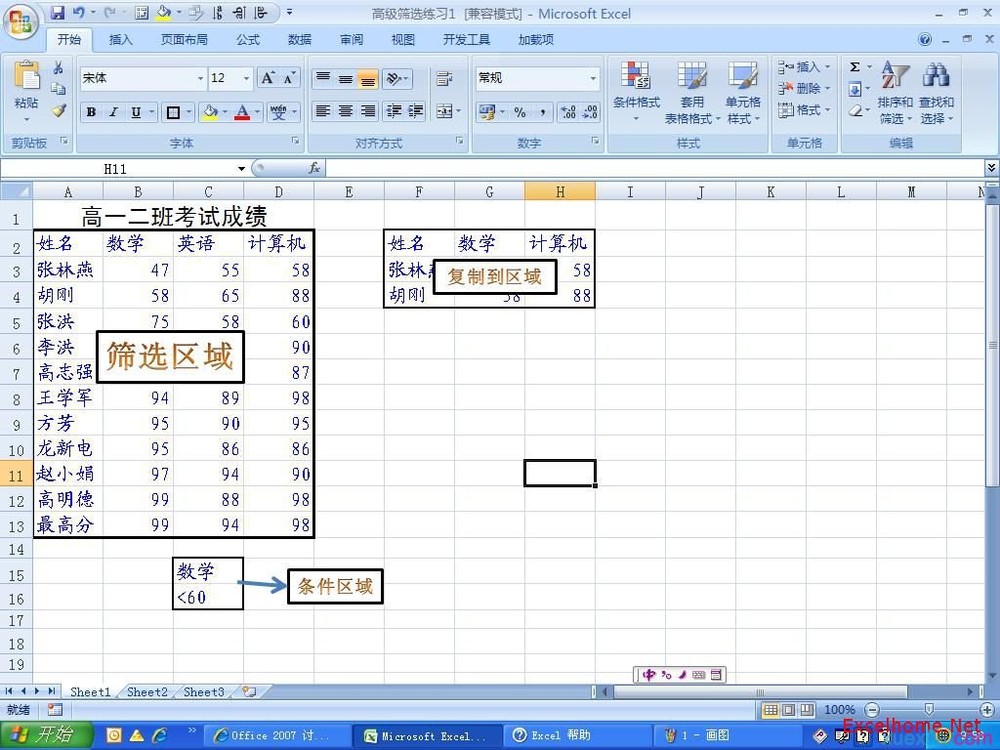Switch to 审阅 ribbon tab

click(x=351, y=40)
